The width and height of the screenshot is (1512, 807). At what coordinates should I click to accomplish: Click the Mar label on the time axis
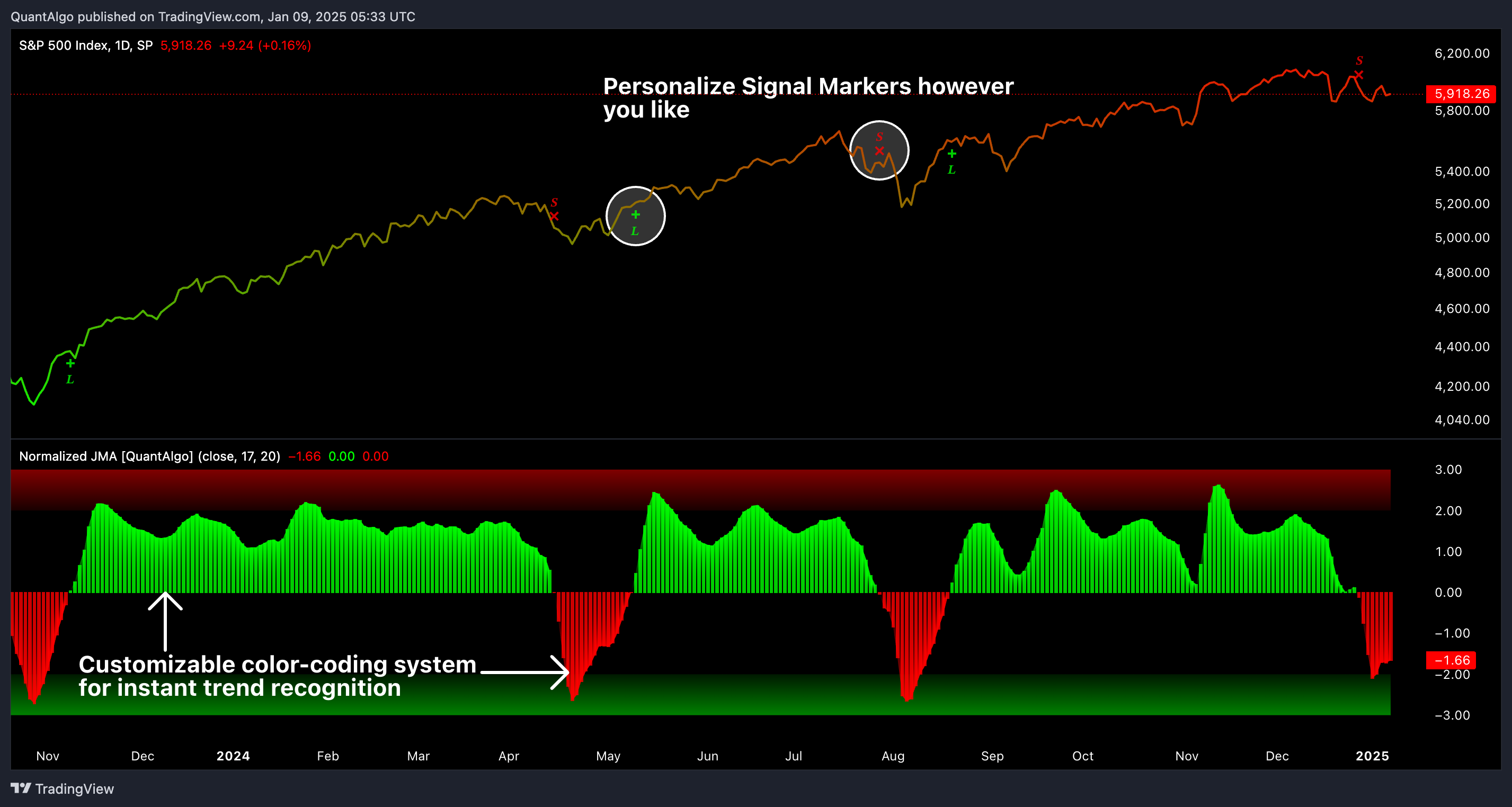(419, 756)
